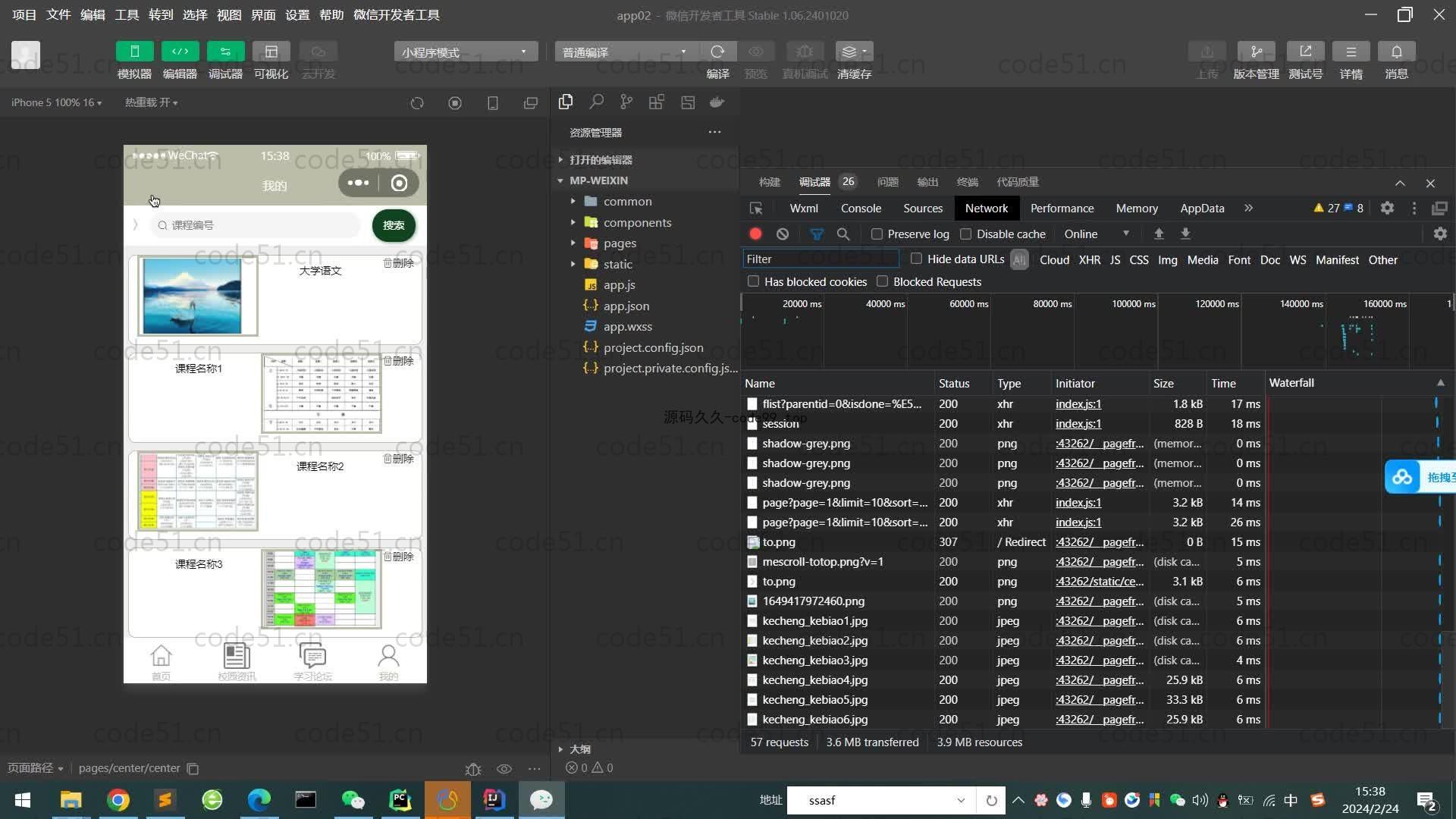Open Google Chrome from the taskbar

[118, 800]
